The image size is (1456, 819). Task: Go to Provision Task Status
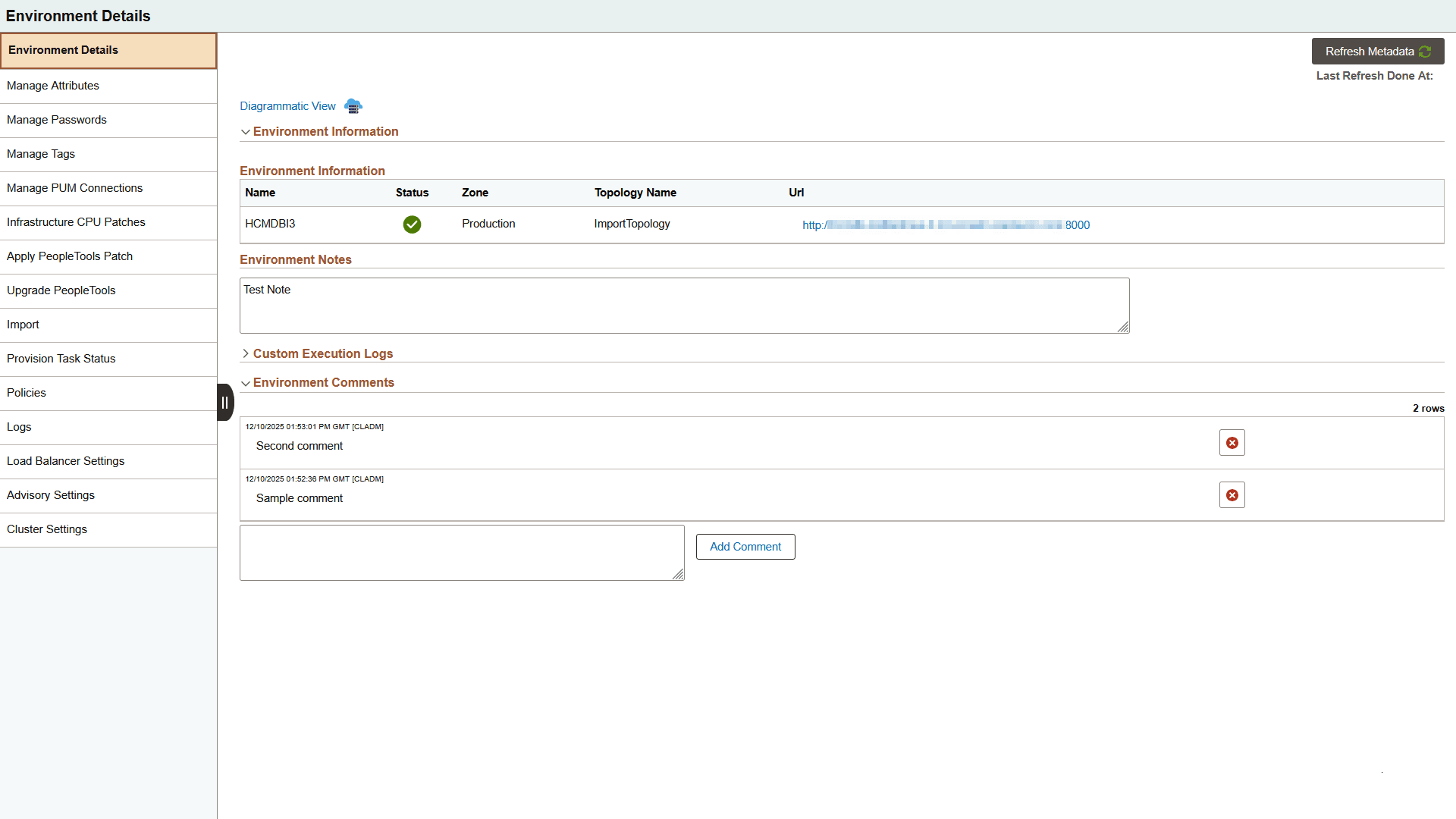[61, 359]
